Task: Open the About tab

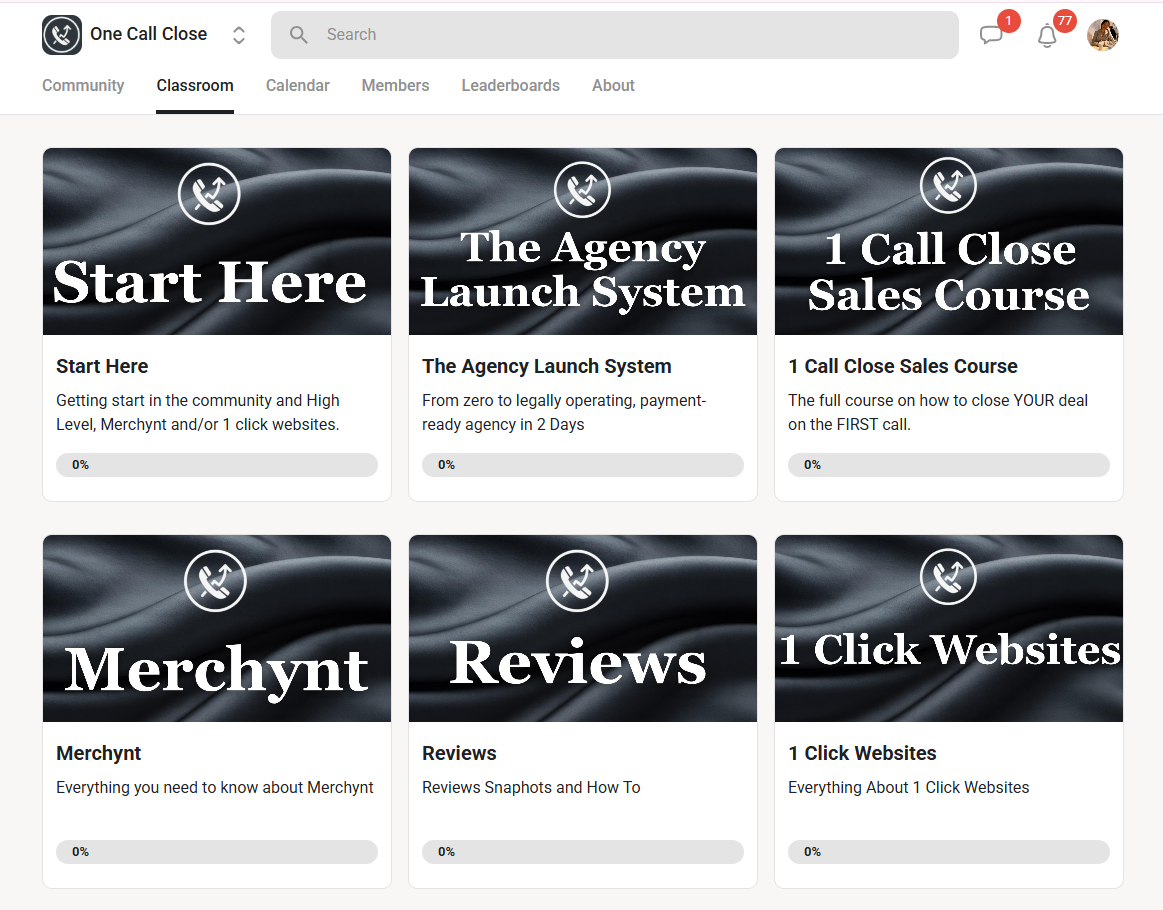Action: [x=613, y=85]
